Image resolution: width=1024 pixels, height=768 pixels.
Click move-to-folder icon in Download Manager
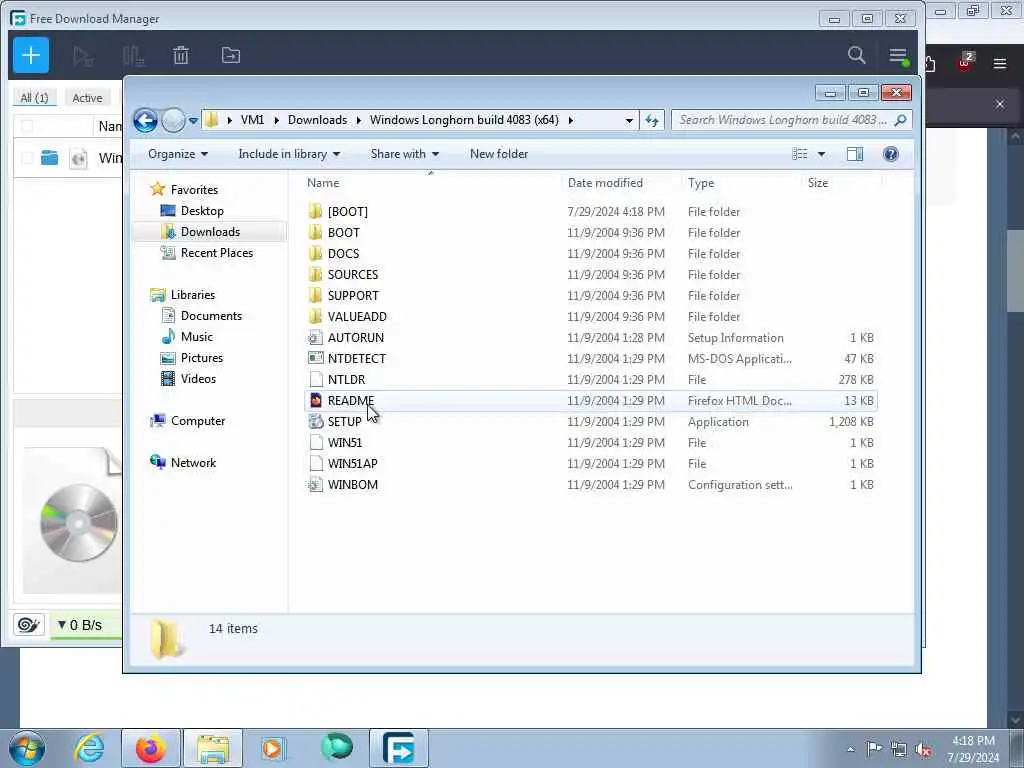point(231,56)
